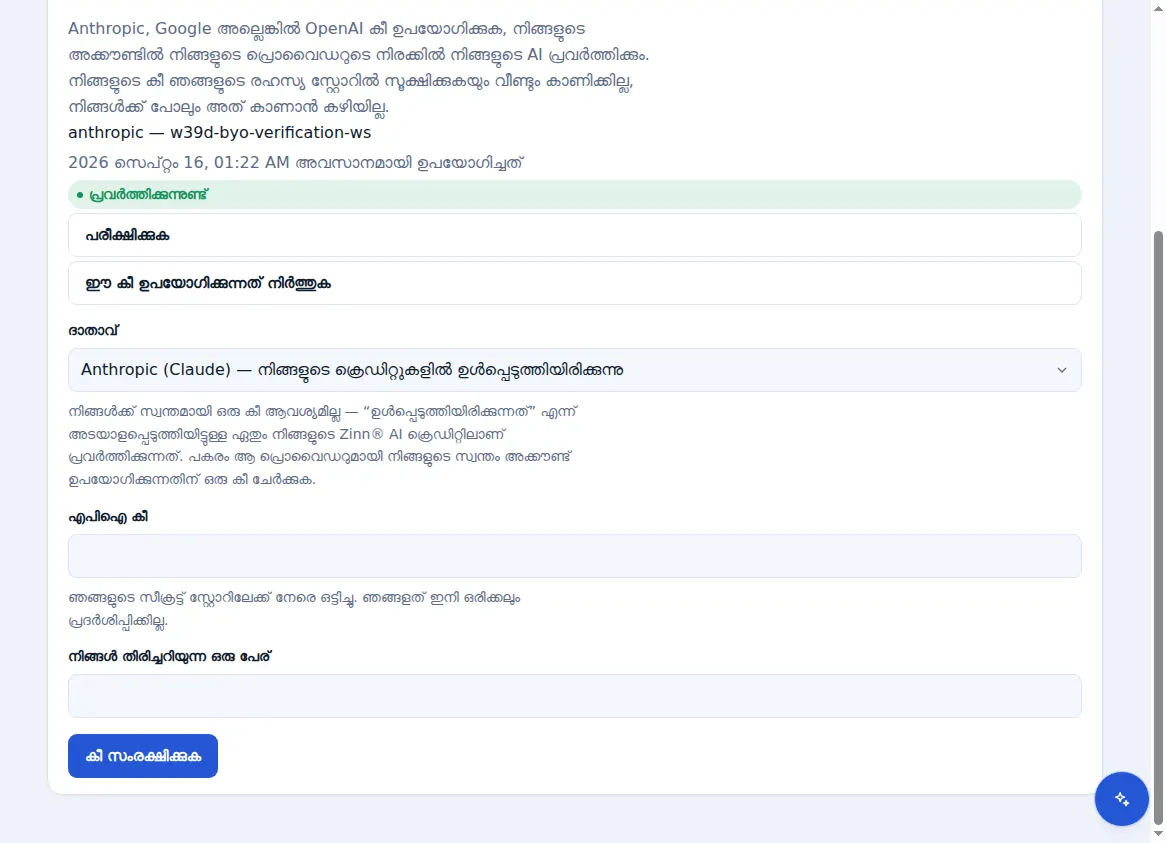Screen dimensions: 1166x843
Task: Focus the recognizable name input field
Action: [574, 696]
